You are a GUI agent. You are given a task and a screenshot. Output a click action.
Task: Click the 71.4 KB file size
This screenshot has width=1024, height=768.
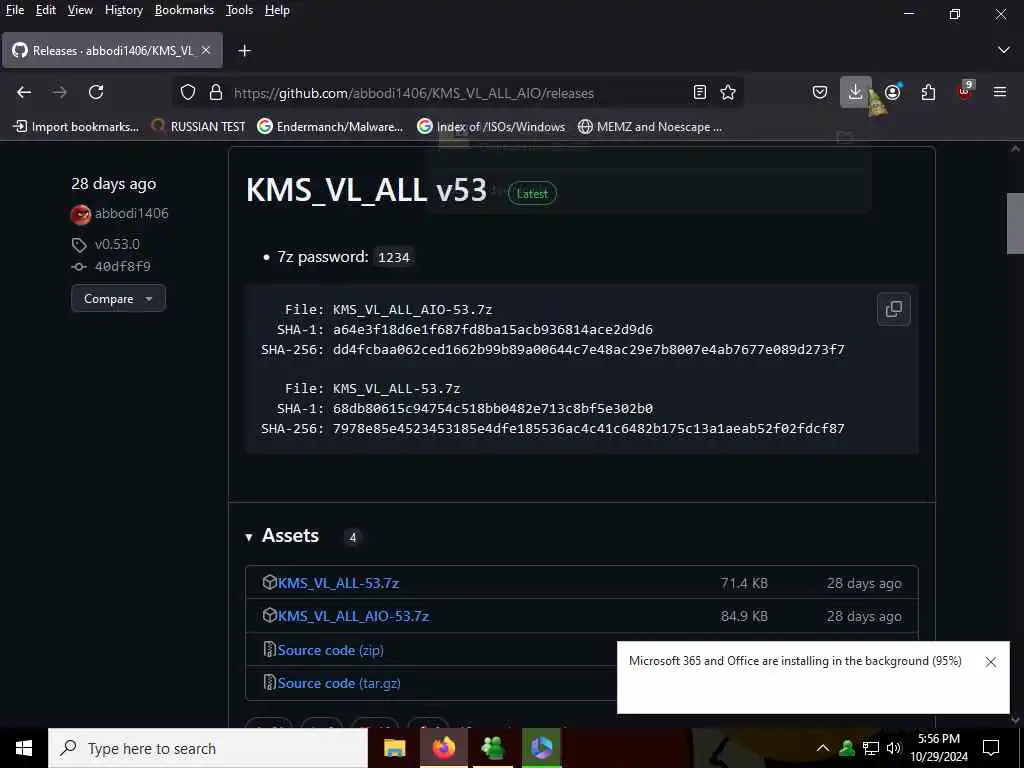[744, 583]
